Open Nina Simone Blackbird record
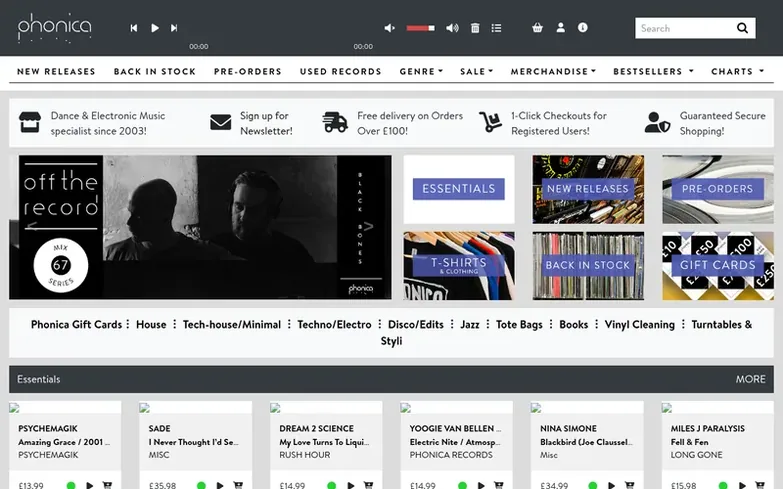Viewport: 783px width, 489px height. tap(586, 442)
